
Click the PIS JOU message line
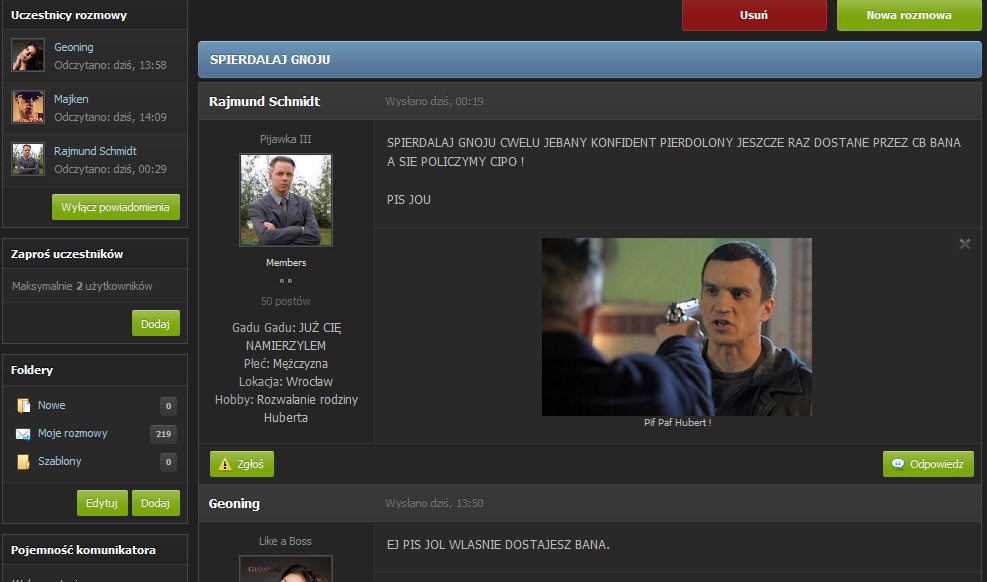[x=409, y=200]
